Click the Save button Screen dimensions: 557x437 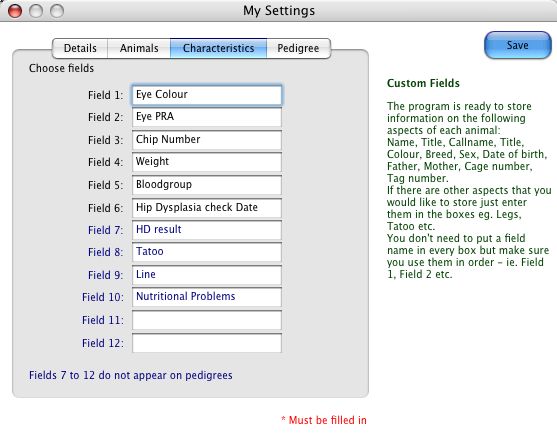tap(518, 45)
